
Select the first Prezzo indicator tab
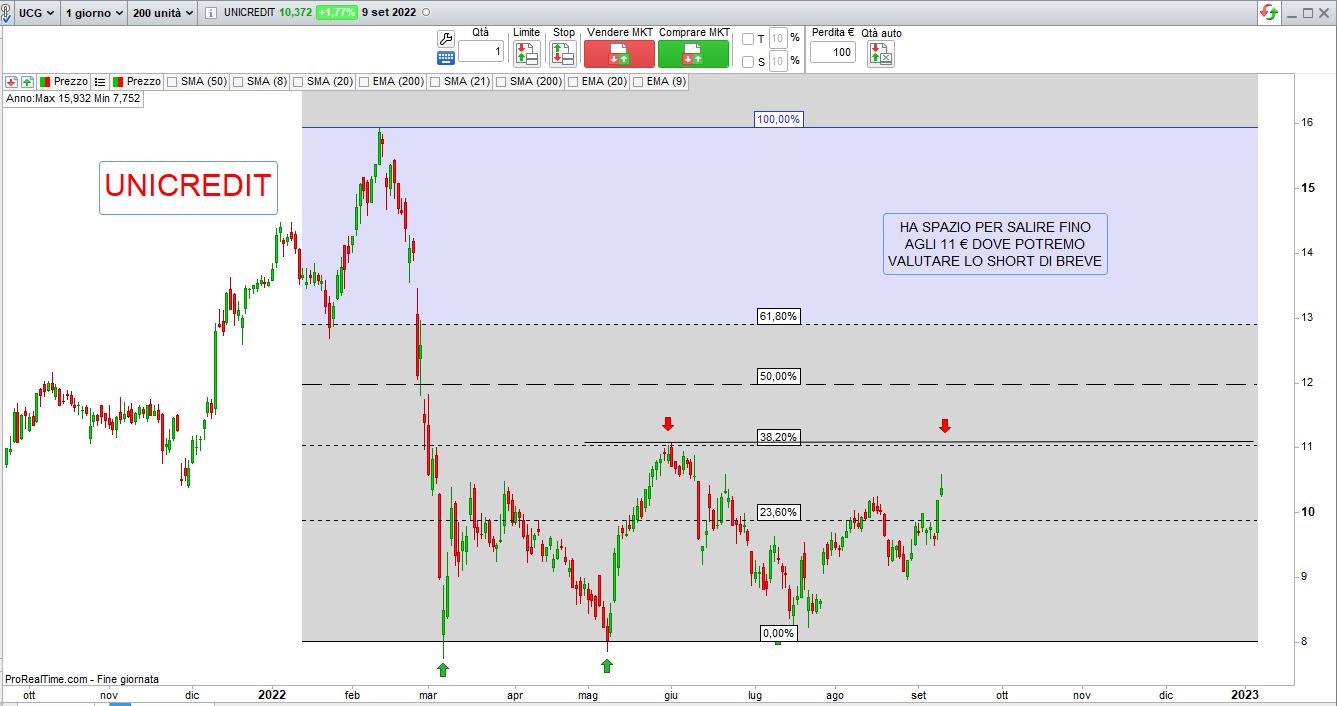[63, 81]
